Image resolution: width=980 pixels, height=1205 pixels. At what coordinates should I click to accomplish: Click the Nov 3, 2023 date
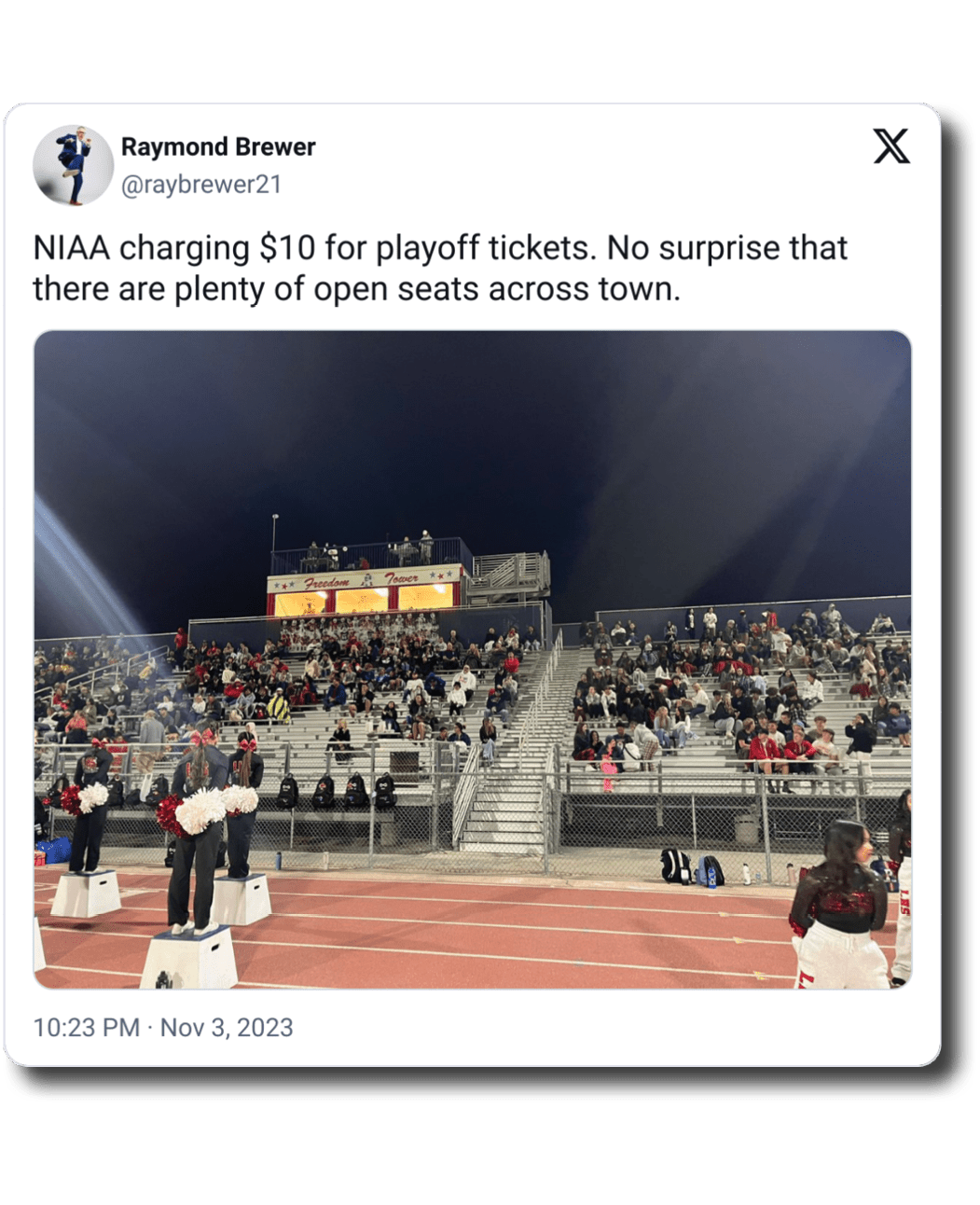[x=227, y=1027]
